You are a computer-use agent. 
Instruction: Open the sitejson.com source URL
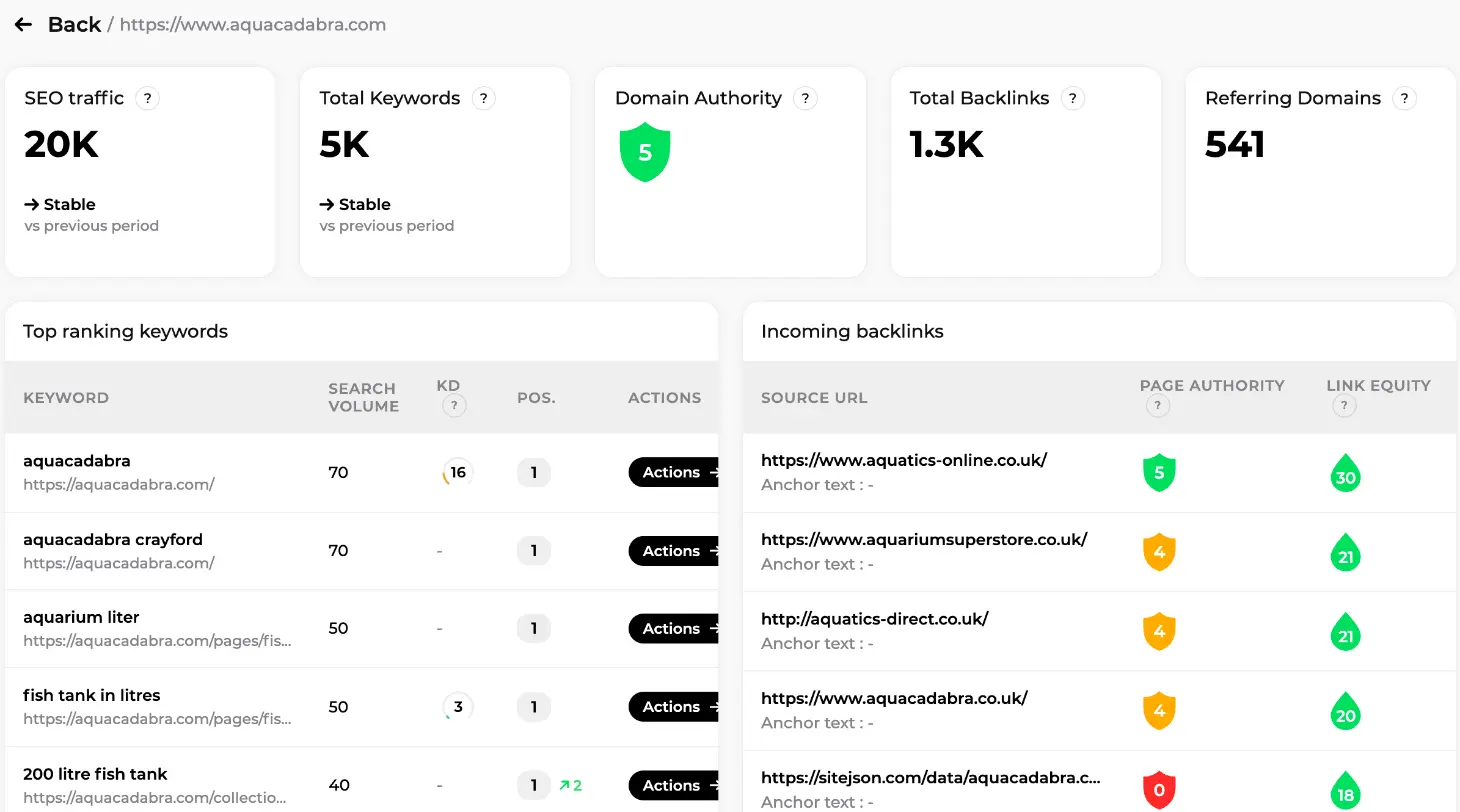(x=931, y=776)
